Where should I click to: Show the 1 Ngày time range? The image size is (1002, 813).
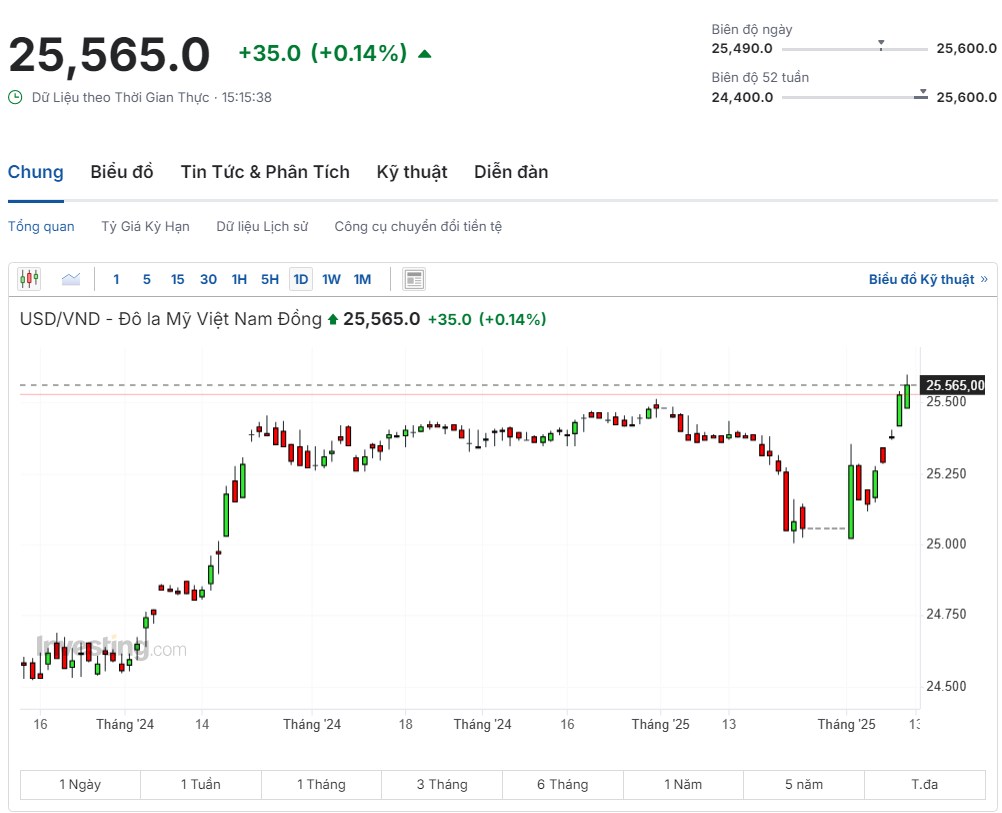pos(81,784)
